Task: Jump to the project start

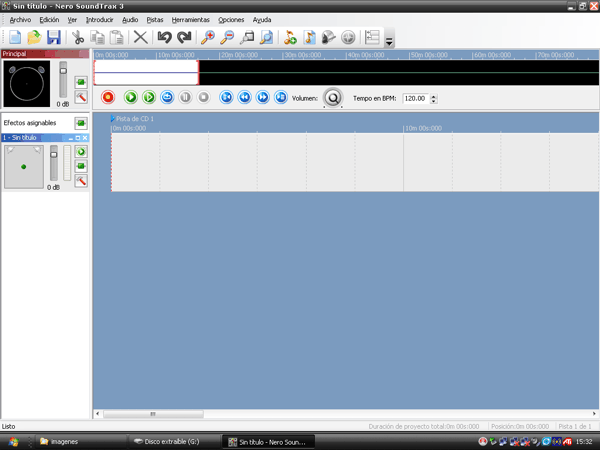Action: 226,98
